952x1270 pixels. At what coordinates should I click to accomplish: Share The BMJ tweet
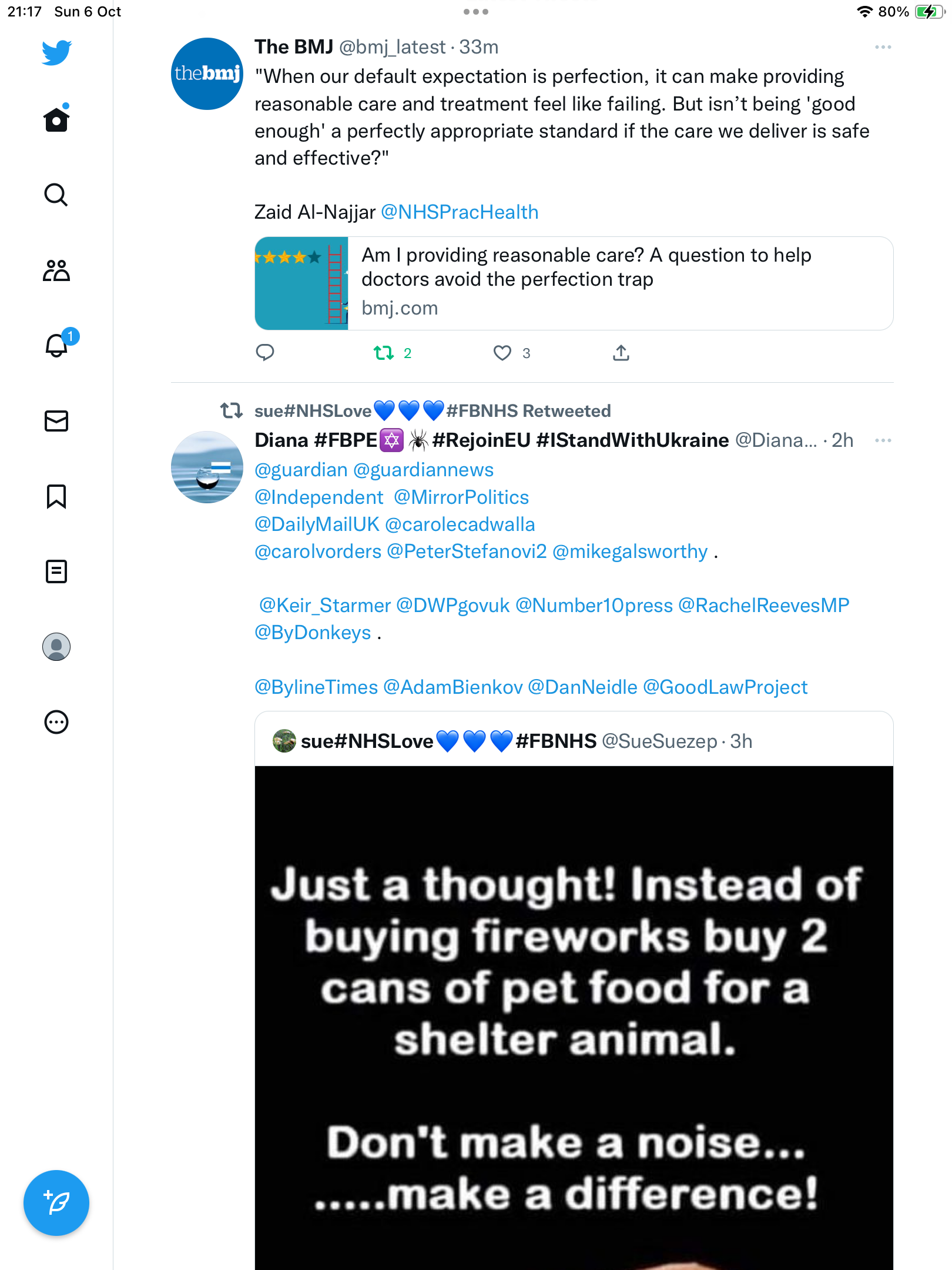(621, 352)
